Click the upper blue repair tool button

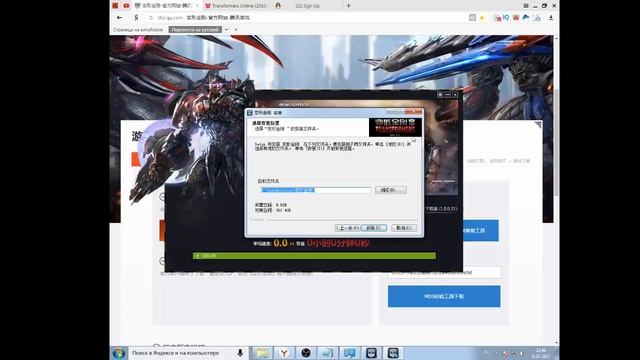coord(480,230)
